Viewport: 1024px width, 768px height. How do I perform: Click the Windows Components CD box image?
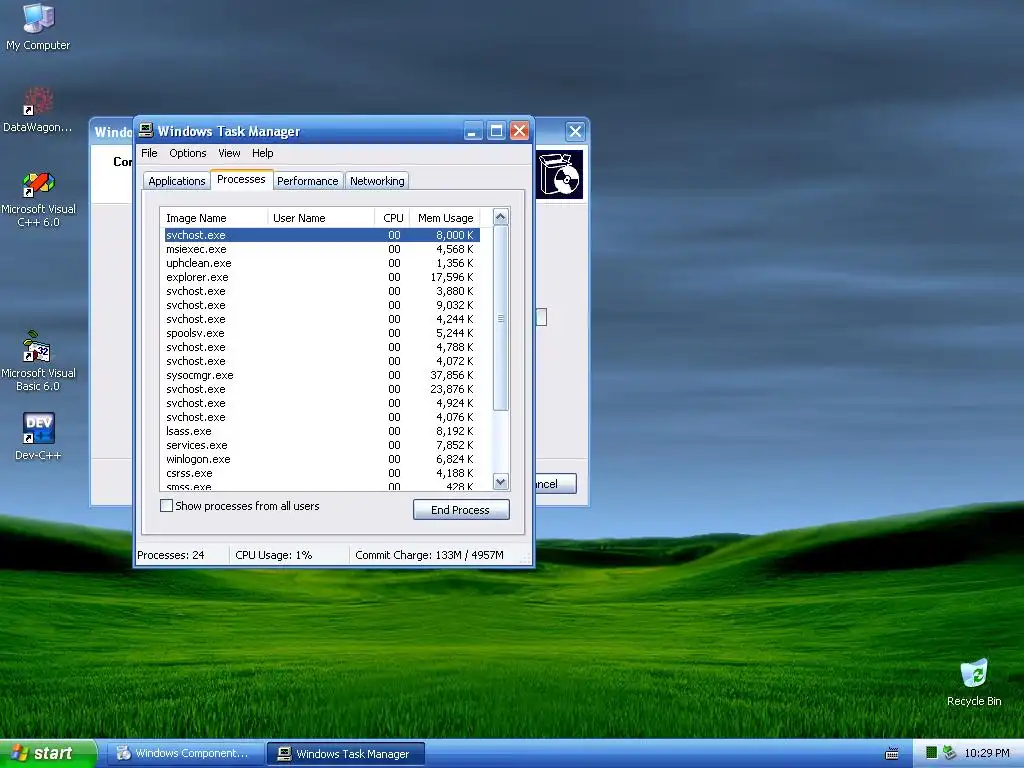point(560,174)
